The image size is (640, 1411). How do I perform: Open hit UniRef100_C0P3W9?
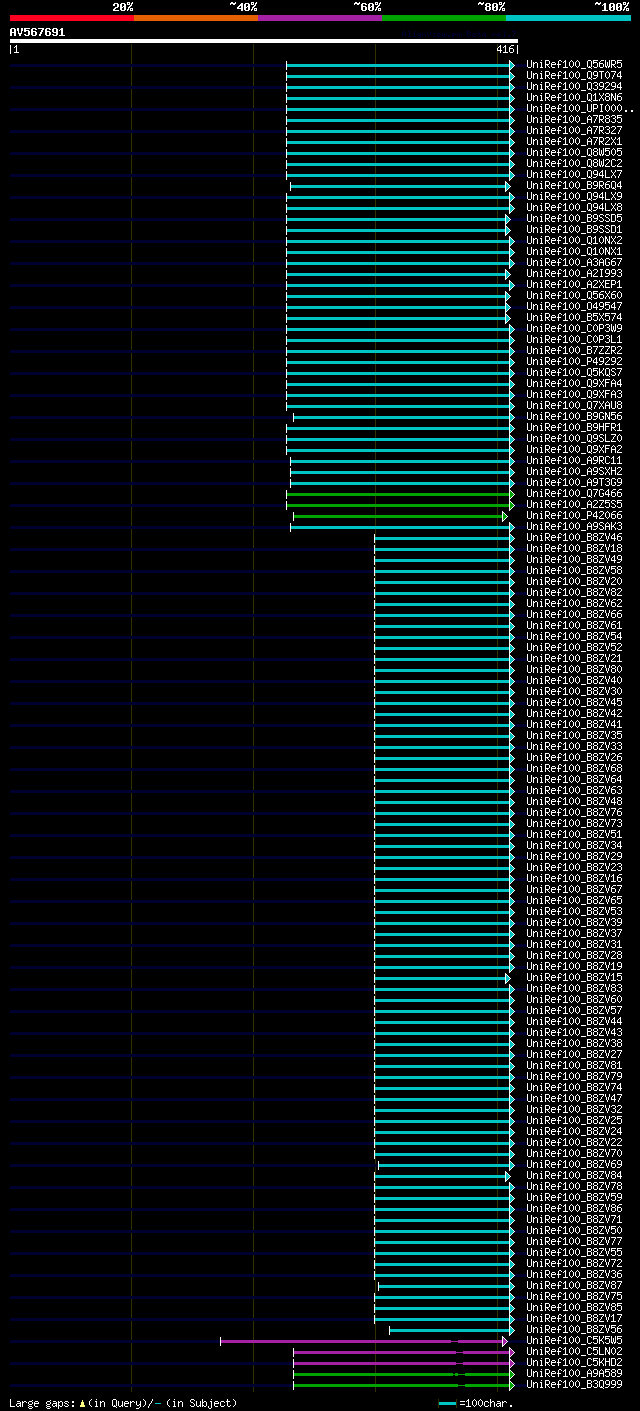pyautogui.click(x=574, y=328)
